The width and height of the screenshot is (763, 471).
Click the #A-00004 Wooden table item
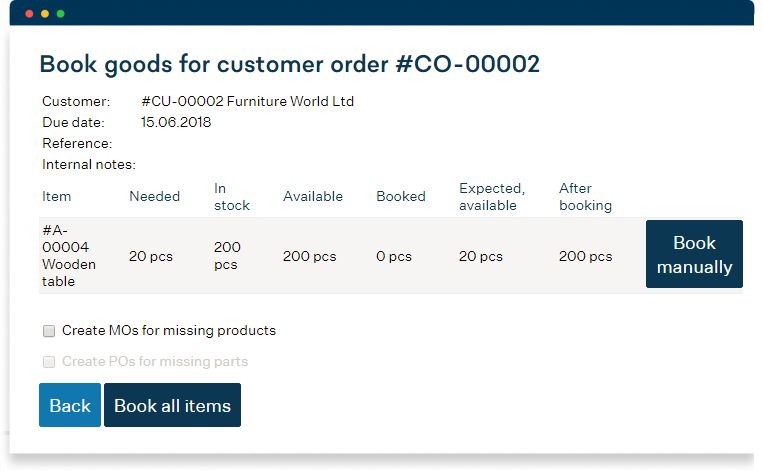[x=70, y=256]
